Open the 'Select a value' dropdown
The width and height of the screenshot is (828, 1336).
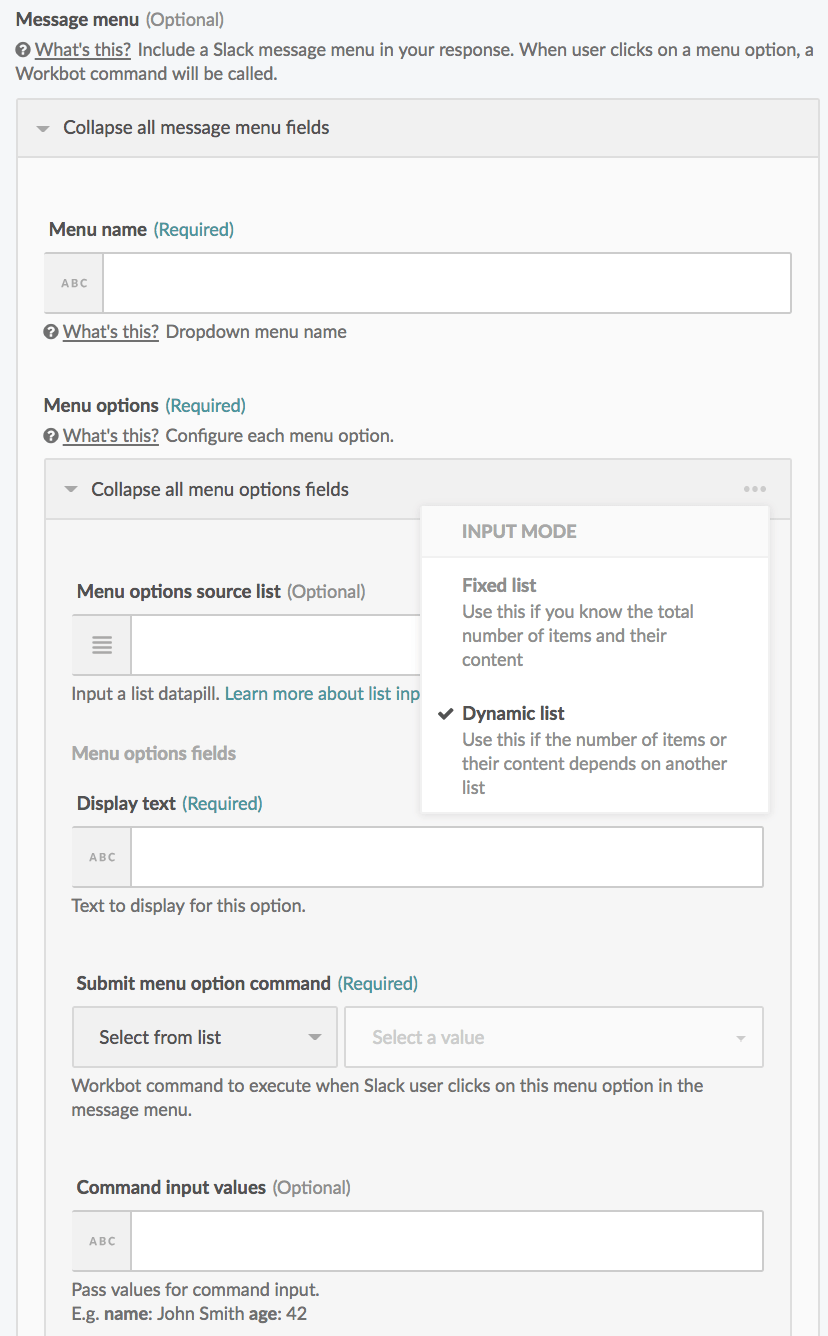553,1037
